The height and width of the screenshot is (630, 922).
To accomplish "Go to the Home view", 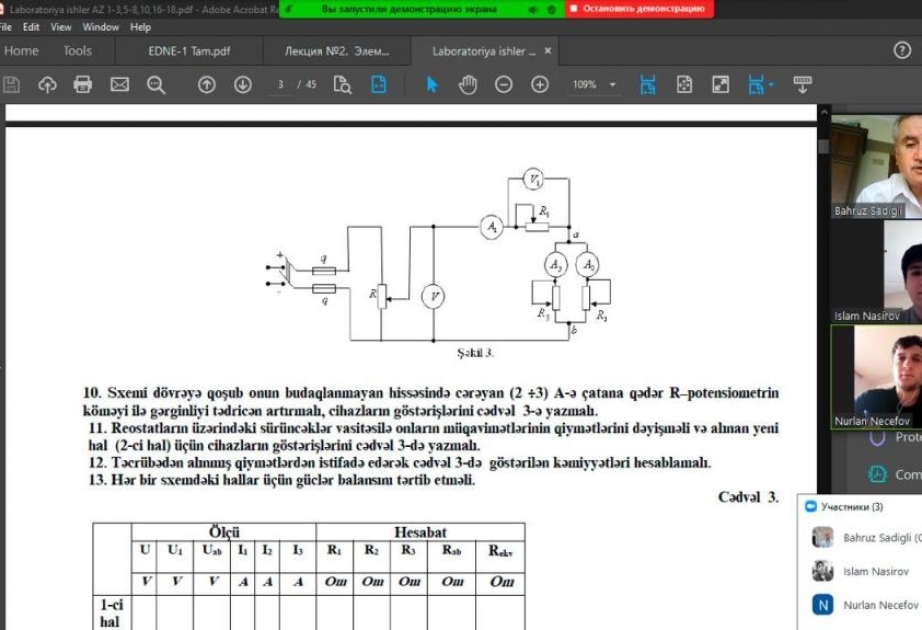I will [x=21, y=51].
